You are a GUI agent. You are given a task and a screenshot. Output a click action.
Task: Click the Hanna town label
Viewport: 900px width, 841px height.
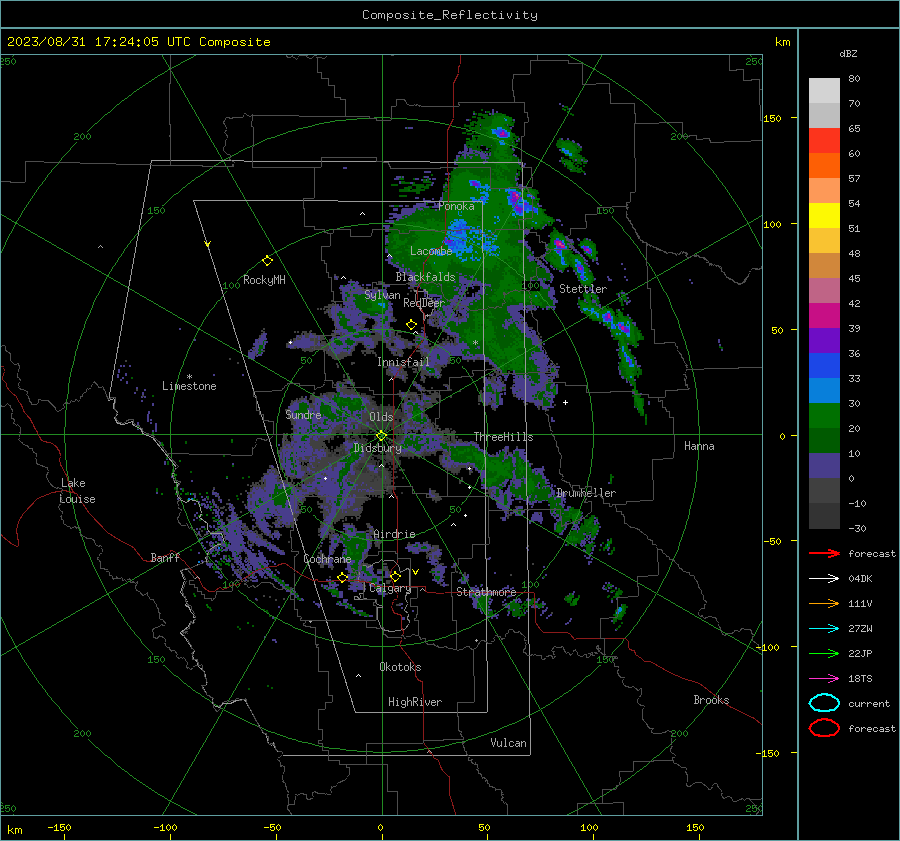[x=699, y=446]
